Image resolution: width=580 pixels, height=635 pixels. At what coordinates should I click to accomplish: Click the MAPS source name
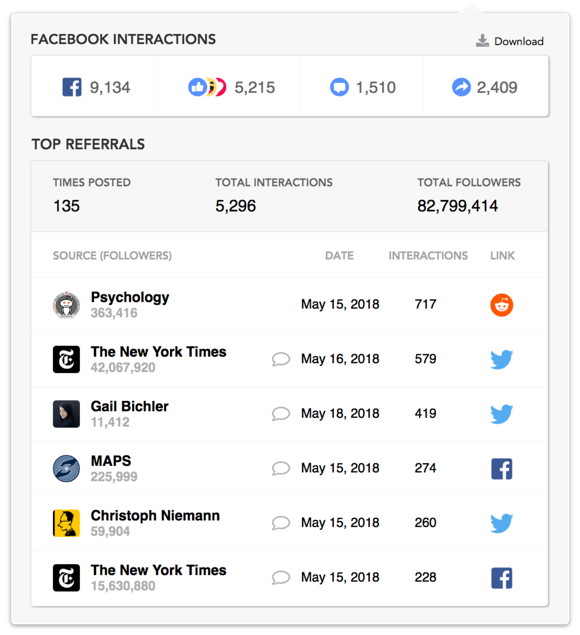111,461
